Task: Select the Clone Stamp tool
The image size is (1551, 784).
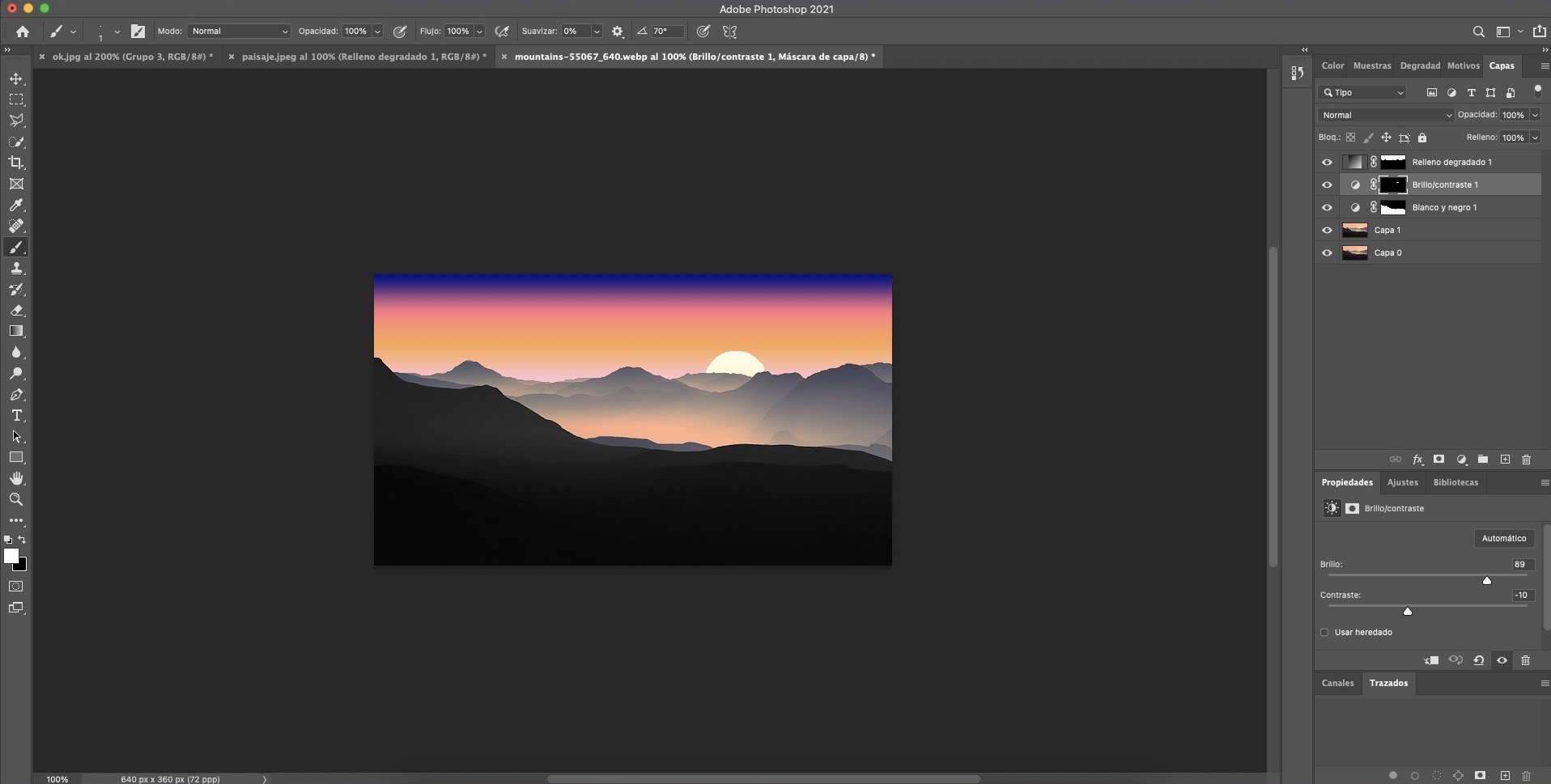Action: click(x=16, y=268)
